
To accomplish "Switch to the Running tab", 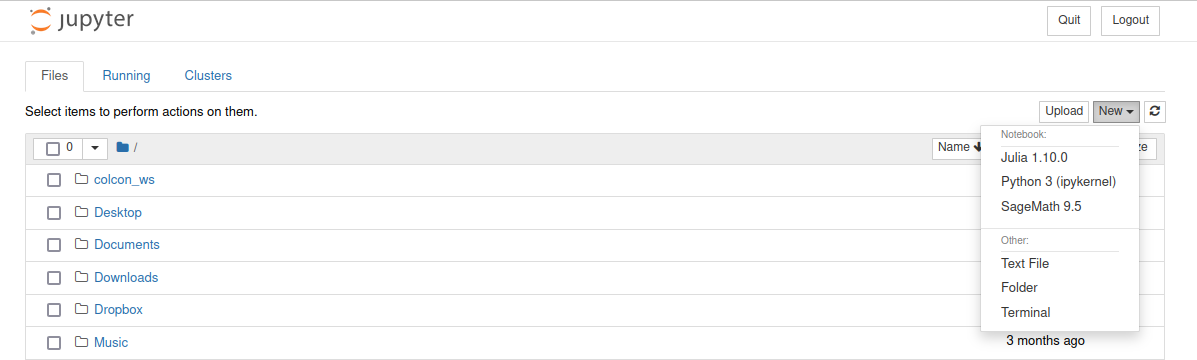I will [x=127, y=76].
